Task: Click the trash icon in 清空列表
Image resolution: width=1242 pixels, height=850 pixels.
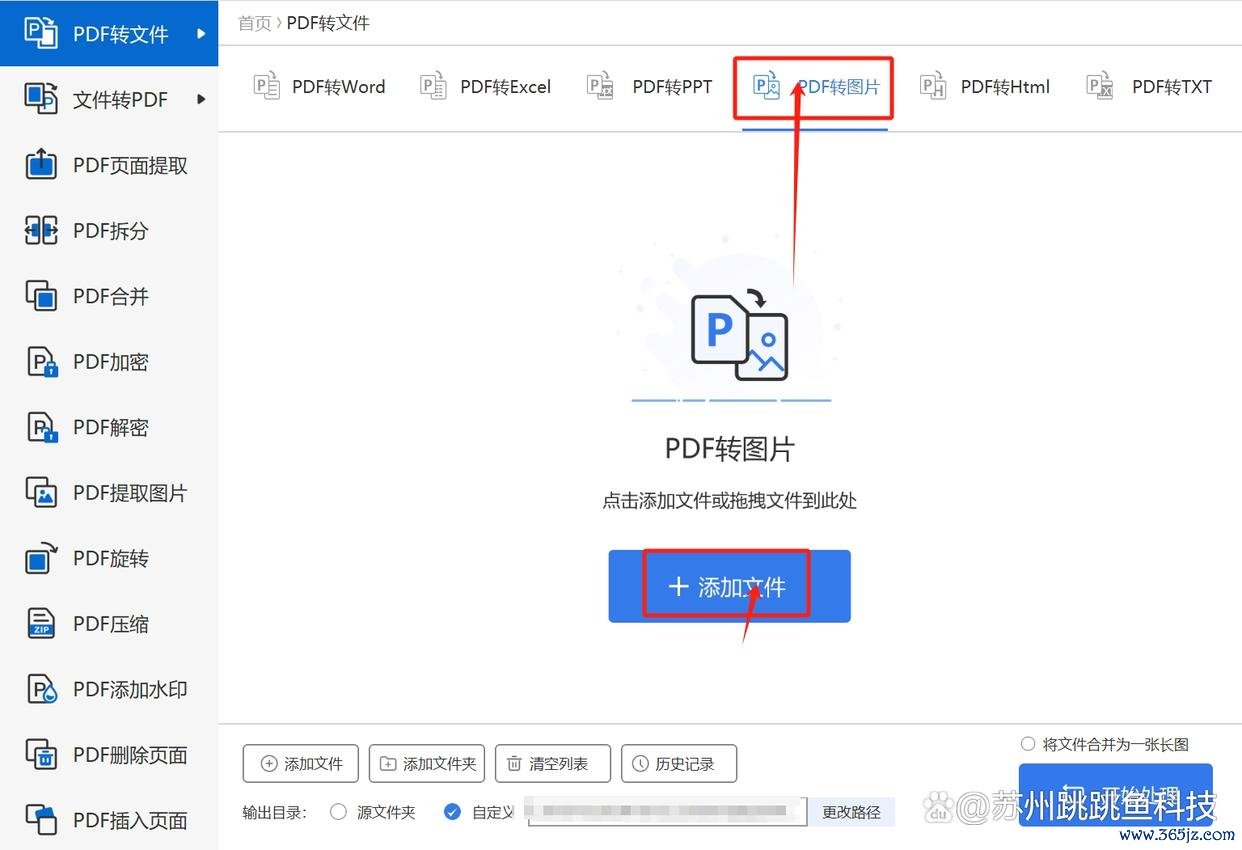Action: 514,764
